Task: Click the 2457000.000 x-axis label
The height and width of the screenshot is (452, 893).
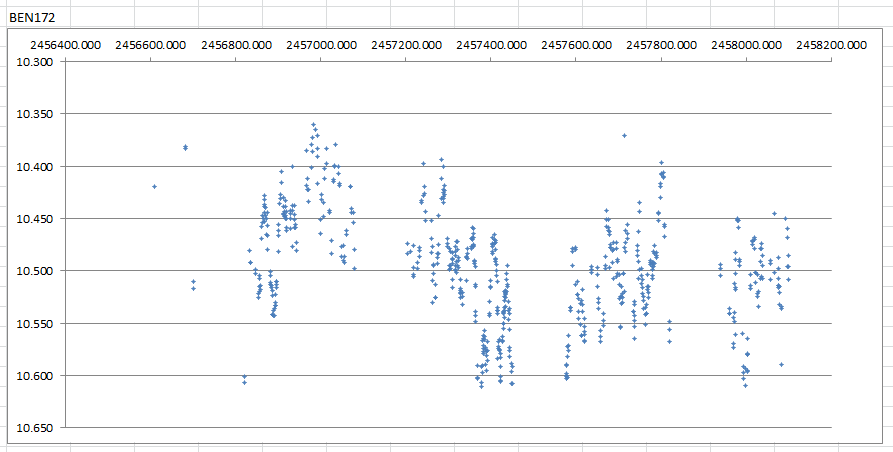Action: point(320,45)
